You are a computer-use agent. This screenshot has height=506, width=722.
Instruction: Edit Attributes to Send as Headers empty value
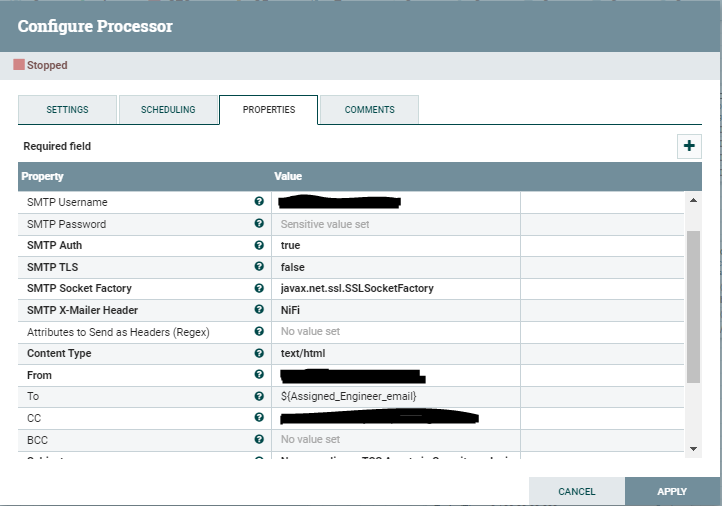(396, 332)
